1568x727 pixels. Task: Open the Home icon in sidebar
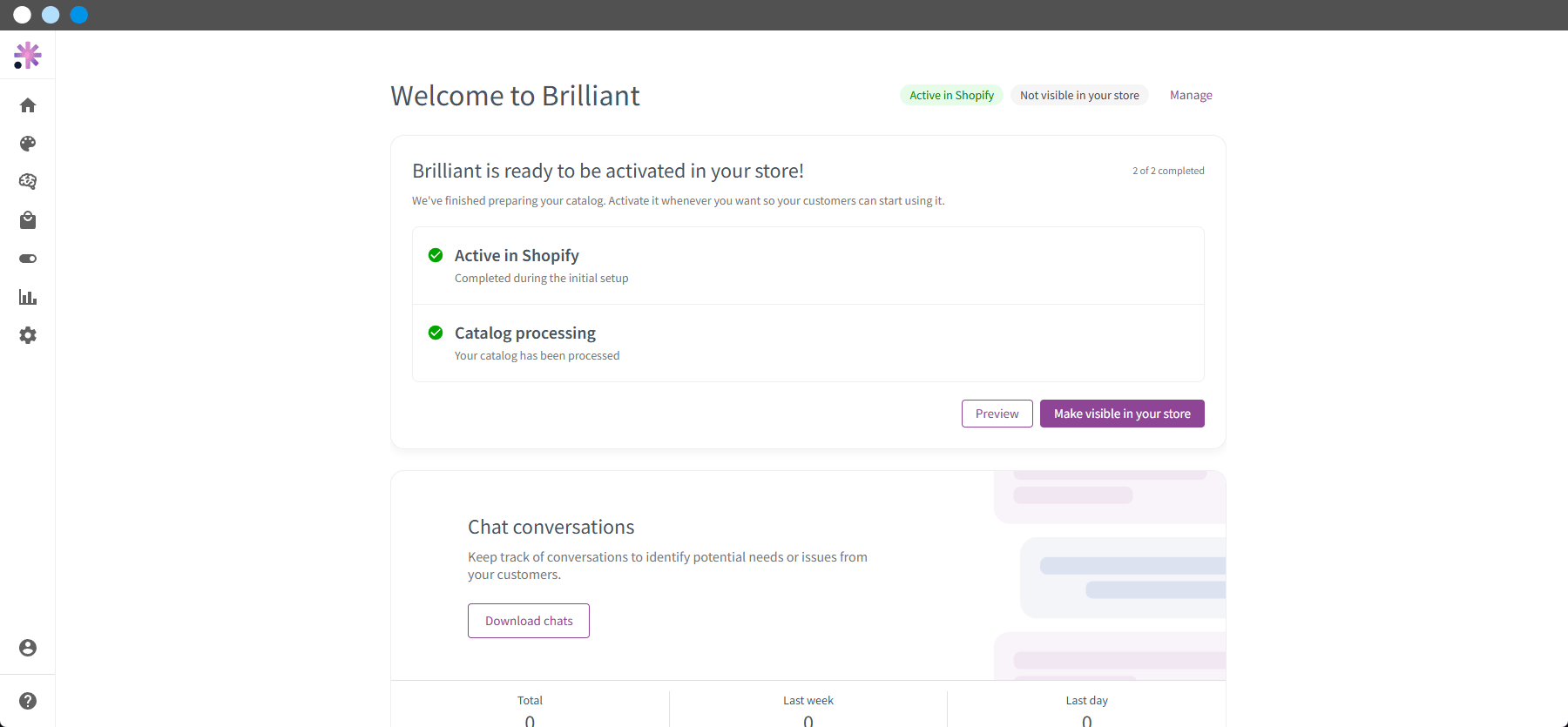tap(28, 105)
